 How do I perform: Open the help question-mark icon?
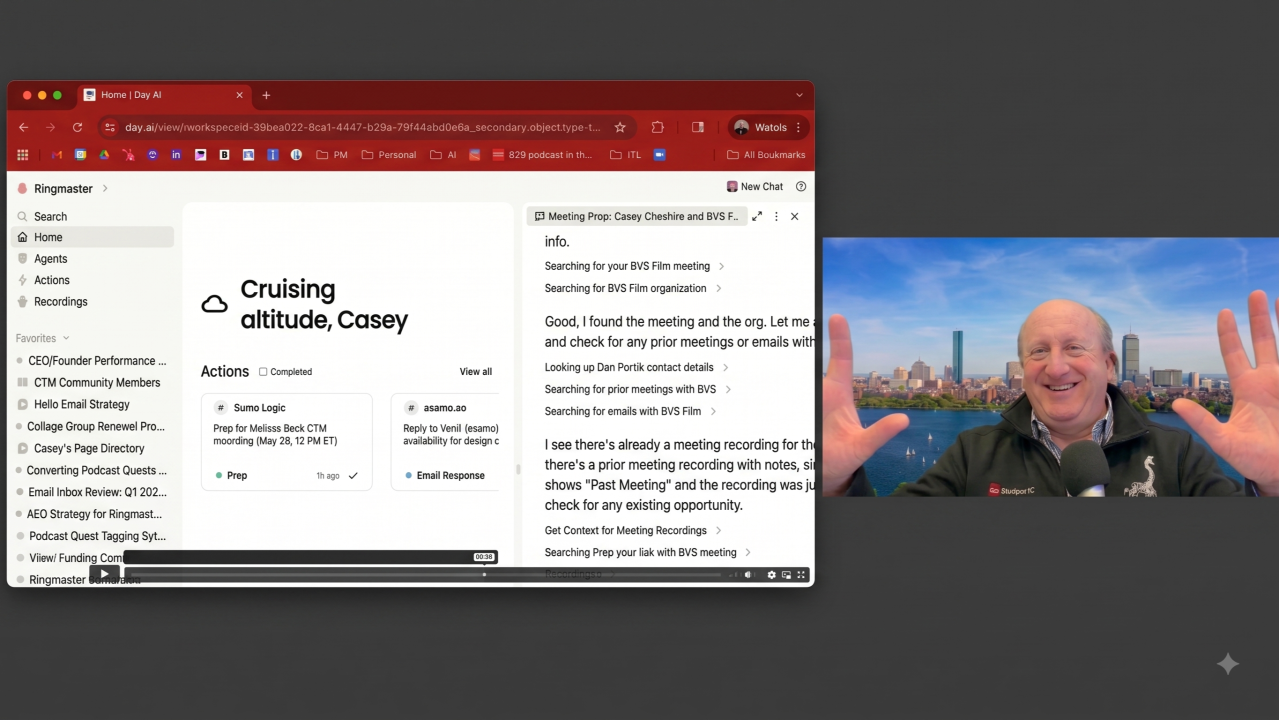click(801, 187)
